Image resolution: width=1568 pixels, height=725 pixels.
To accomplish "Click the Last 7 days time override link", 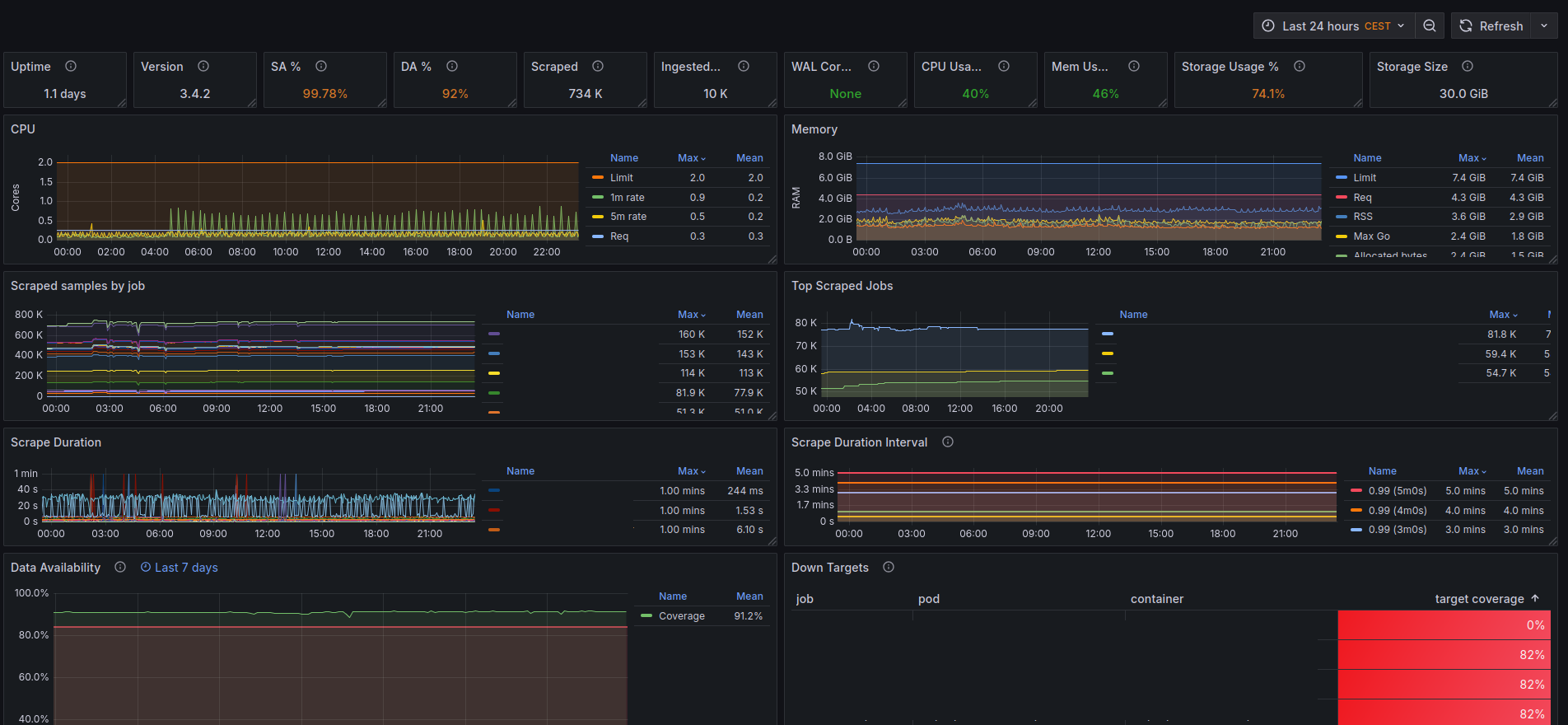I will 180,568.
